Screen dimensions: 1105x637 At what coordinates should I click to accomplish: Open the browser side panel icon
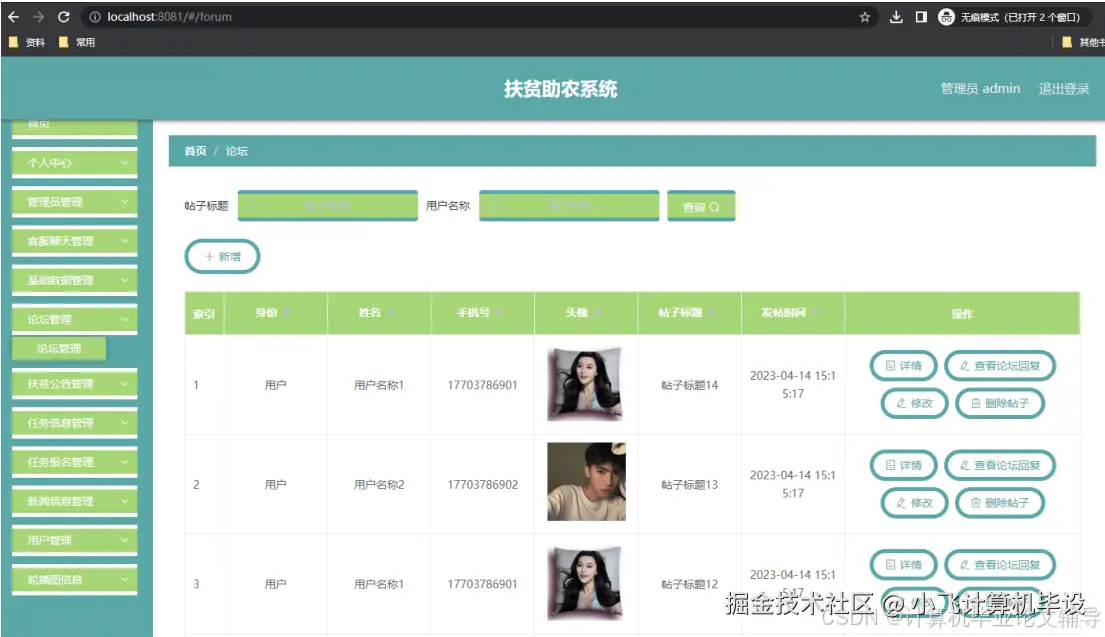[921, 17]
